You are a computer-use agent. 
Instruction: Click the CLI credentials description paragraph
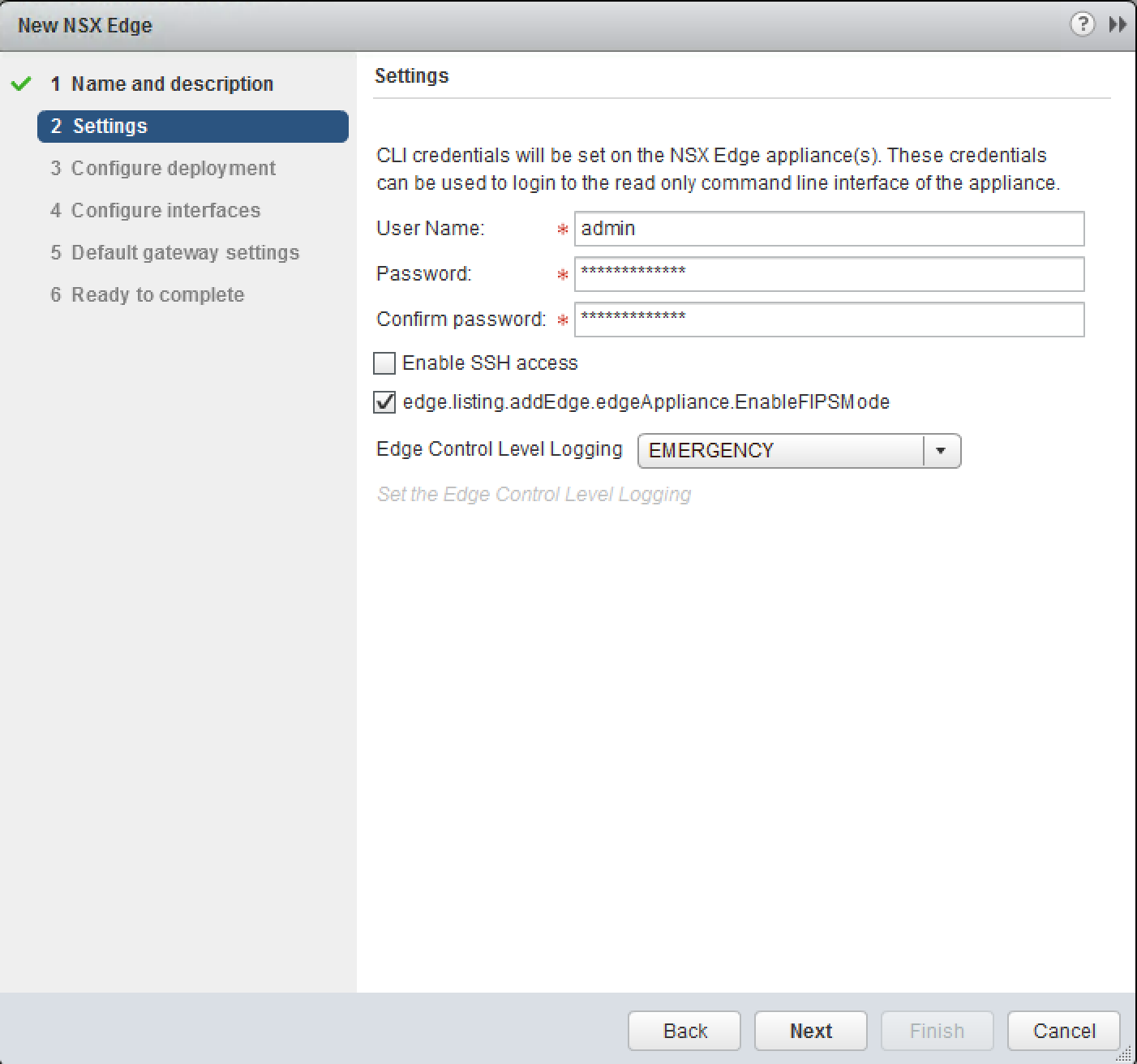tap(719, 169)
